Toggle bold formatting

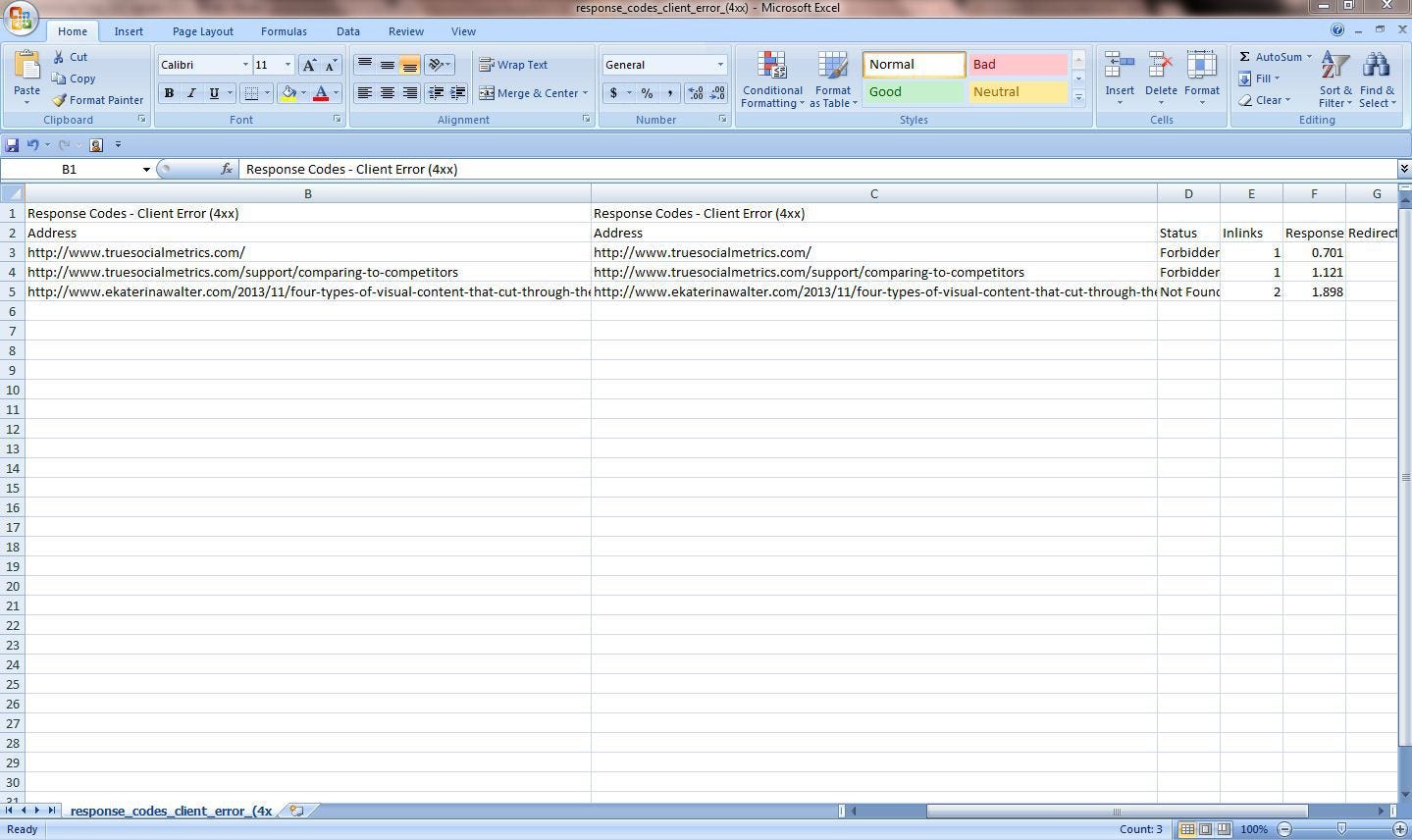pyautogui.click(x=169, y=93)
